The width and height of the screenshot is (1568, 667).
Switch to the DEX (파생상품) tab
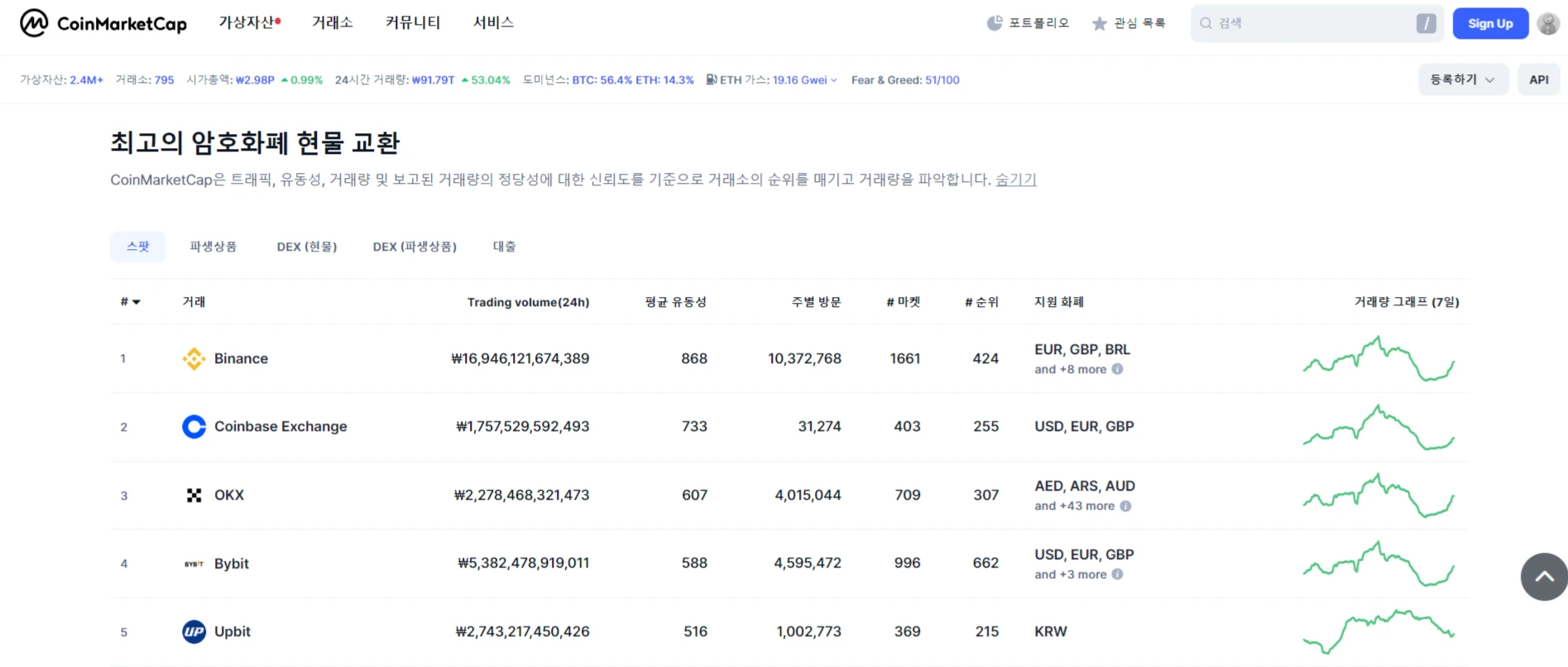(415, 247)
